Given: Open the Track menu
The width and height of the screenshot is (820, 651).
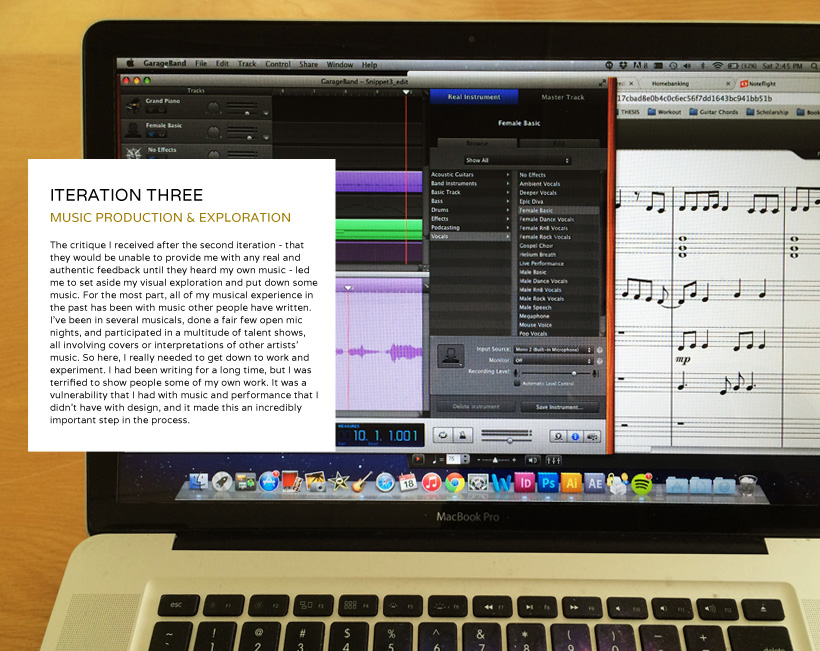Looking at the screenshot, I should pos(246,64).
